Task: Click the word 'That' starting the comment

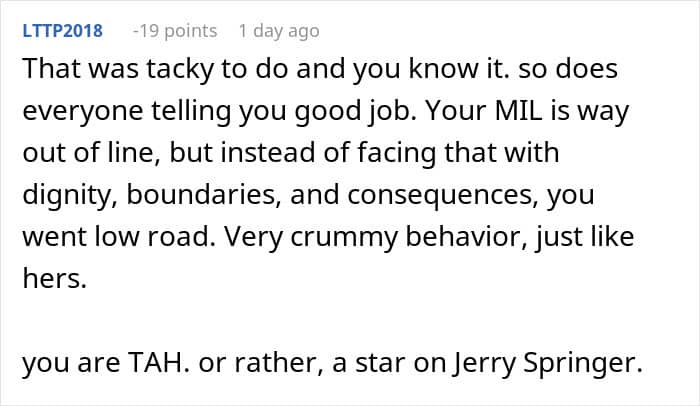Action: point(49,69)
